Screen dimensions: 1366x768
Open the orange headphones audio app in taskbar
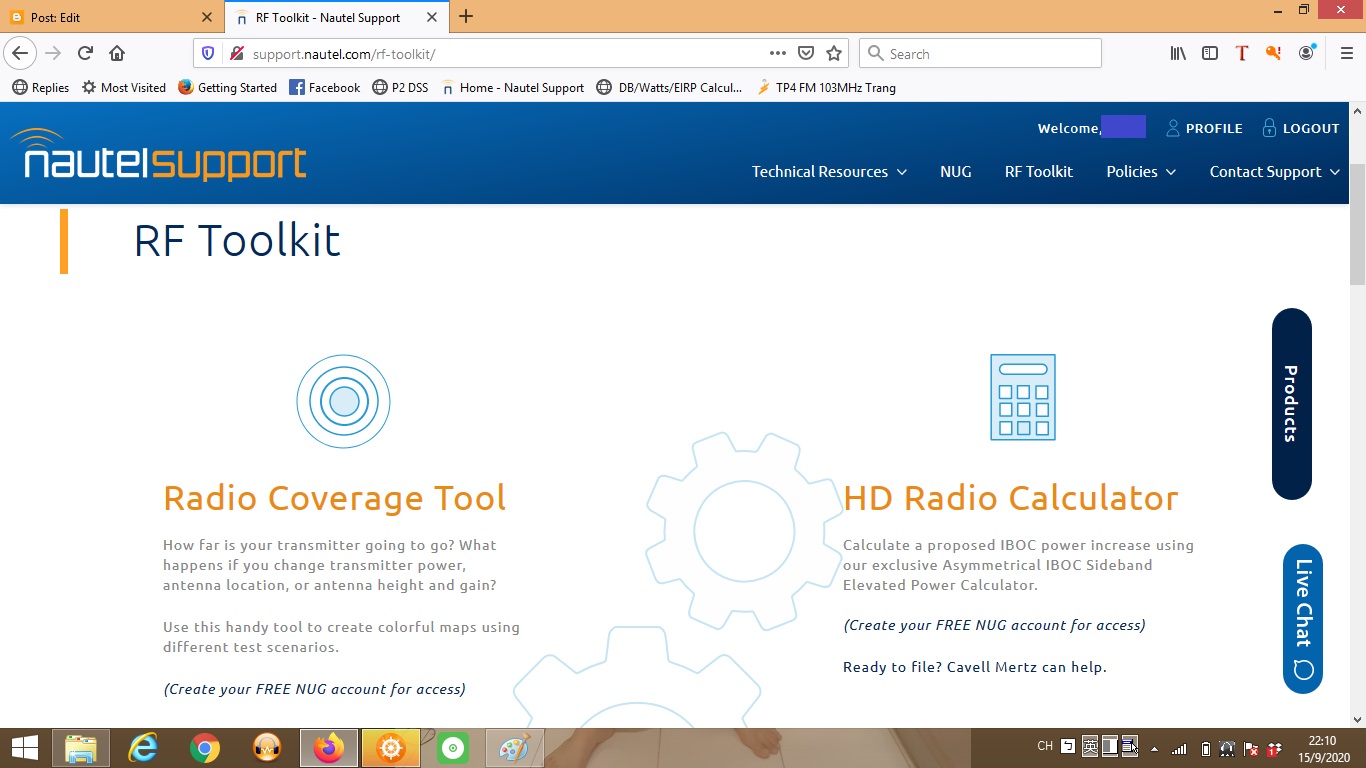coord(267,748)
